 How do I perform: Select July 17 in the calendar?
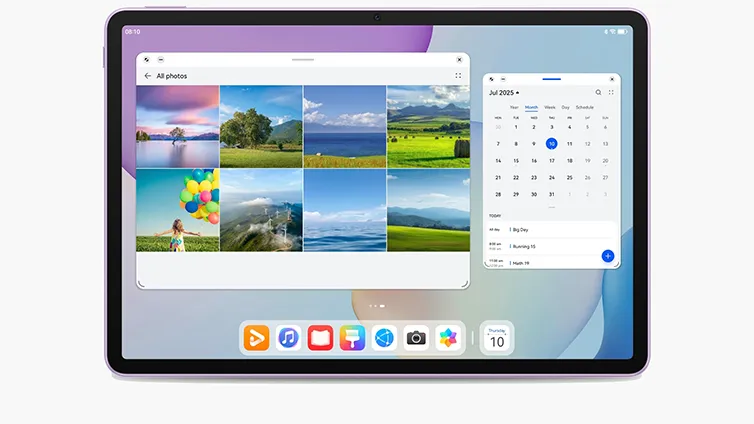coord(551,160)
